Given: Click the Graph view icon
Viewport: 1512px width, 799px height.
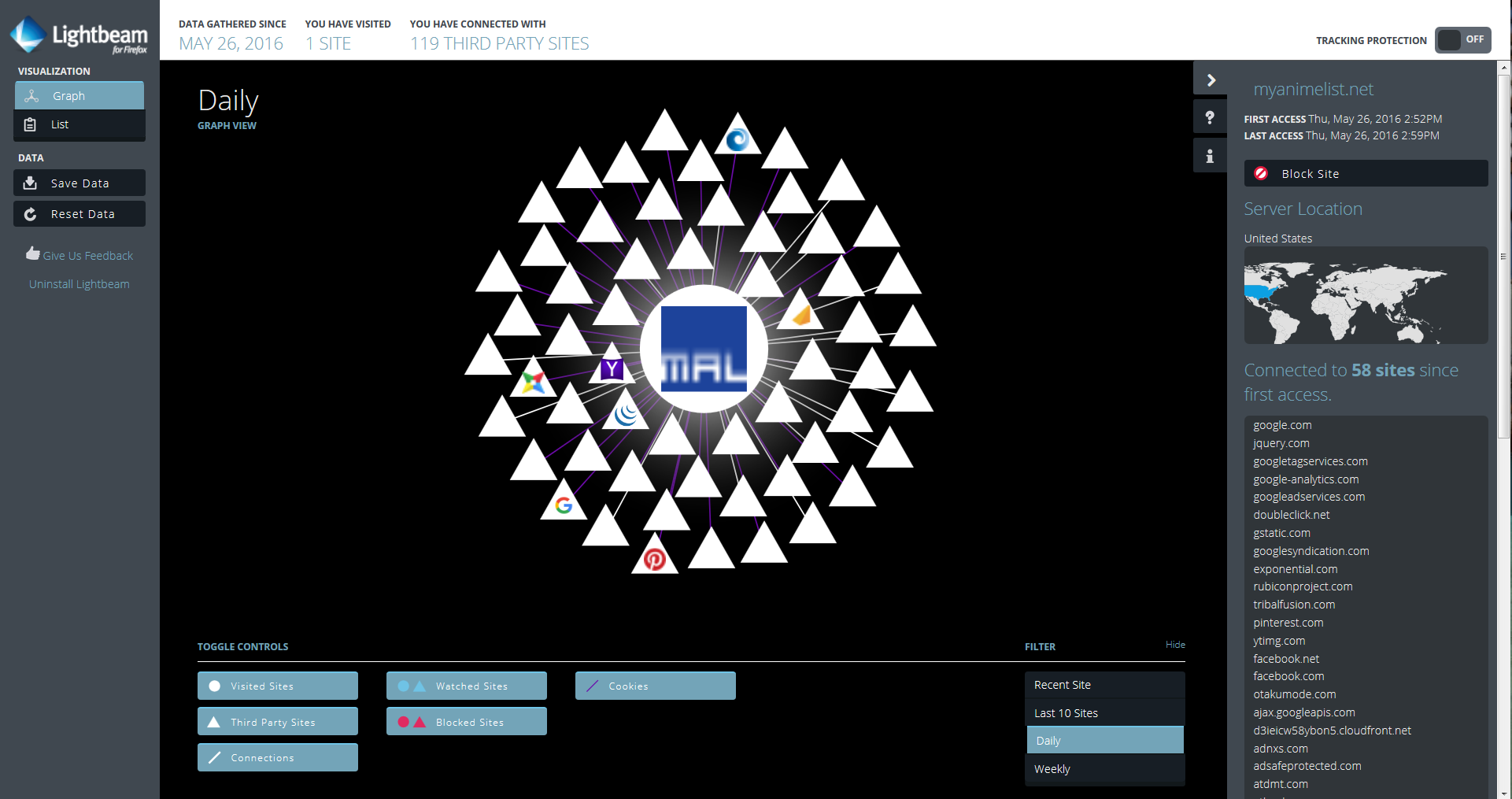Looking at the screenshot, I should pyautogui.click(x=31, y=96).
